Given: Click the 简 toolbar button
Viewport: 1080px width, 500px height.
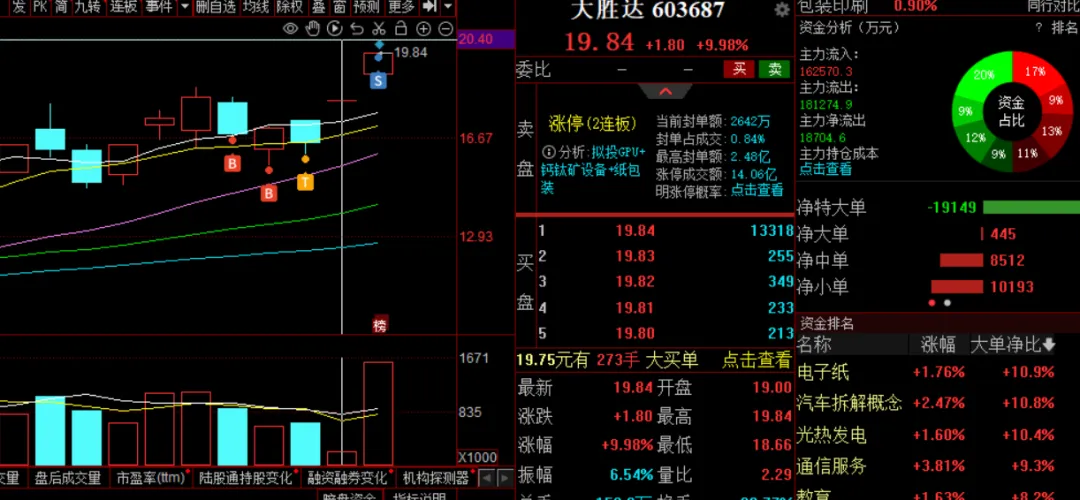Looking at the screenshot, I should (x=61, y=7).
